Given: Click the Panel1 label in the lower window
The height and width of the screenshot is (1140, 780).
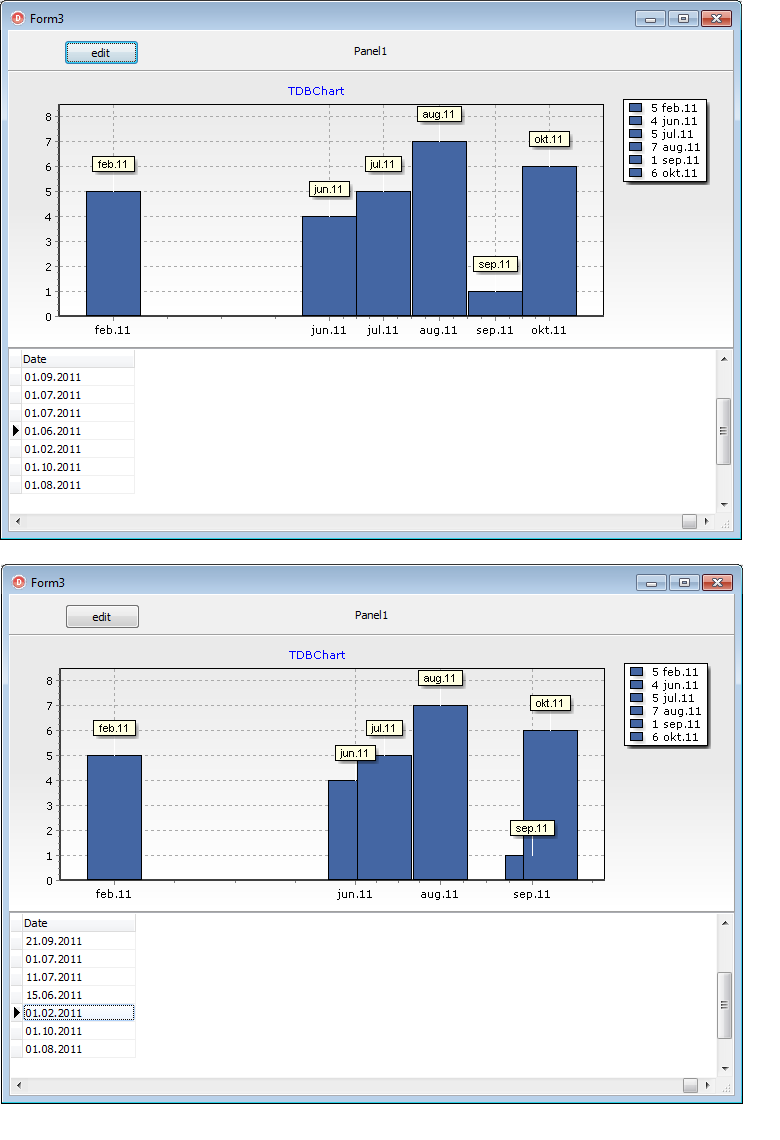Looking at the screenshot, I should pyautogui.click(x=371, y=615).
